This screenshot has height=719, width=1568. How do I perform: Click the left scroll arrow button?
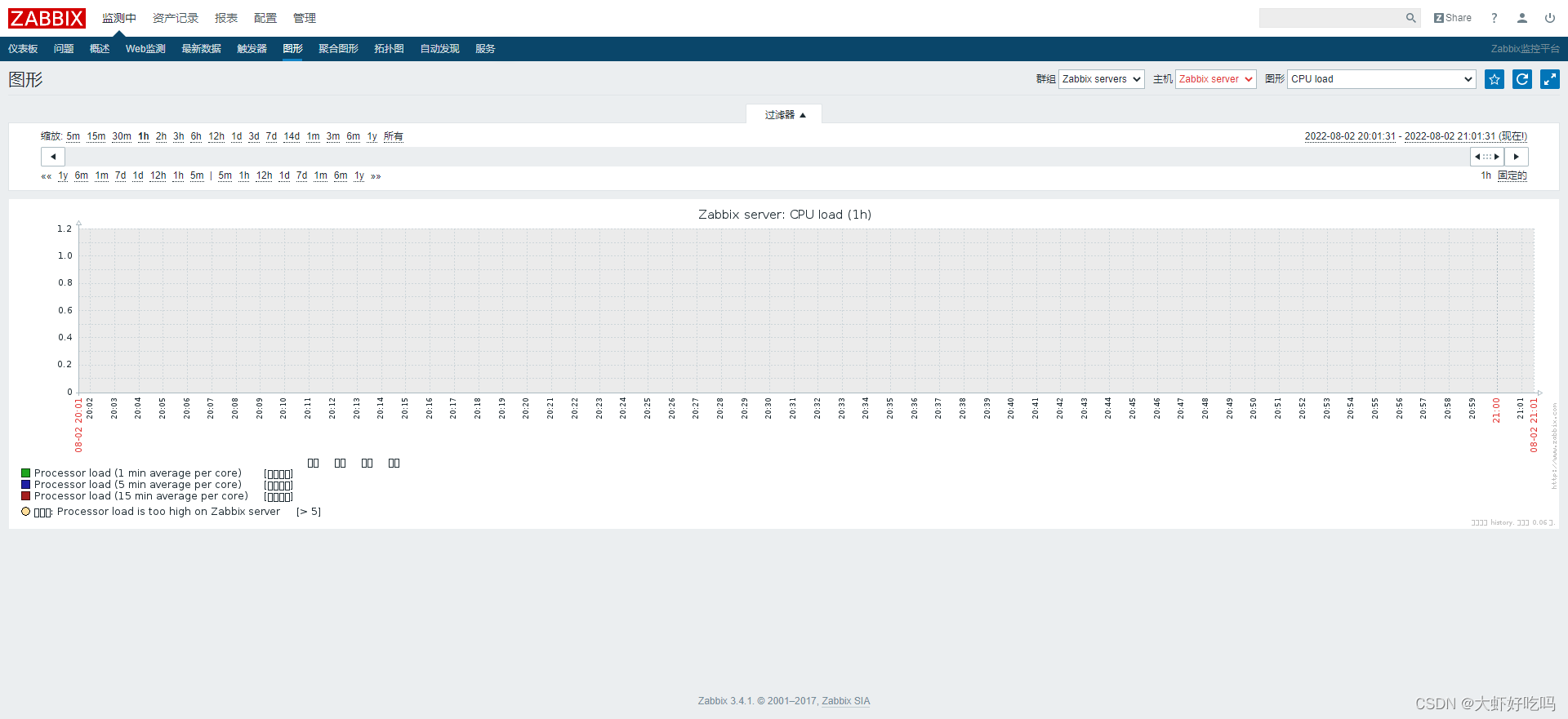pyautogui.click(x=53, y=157)
